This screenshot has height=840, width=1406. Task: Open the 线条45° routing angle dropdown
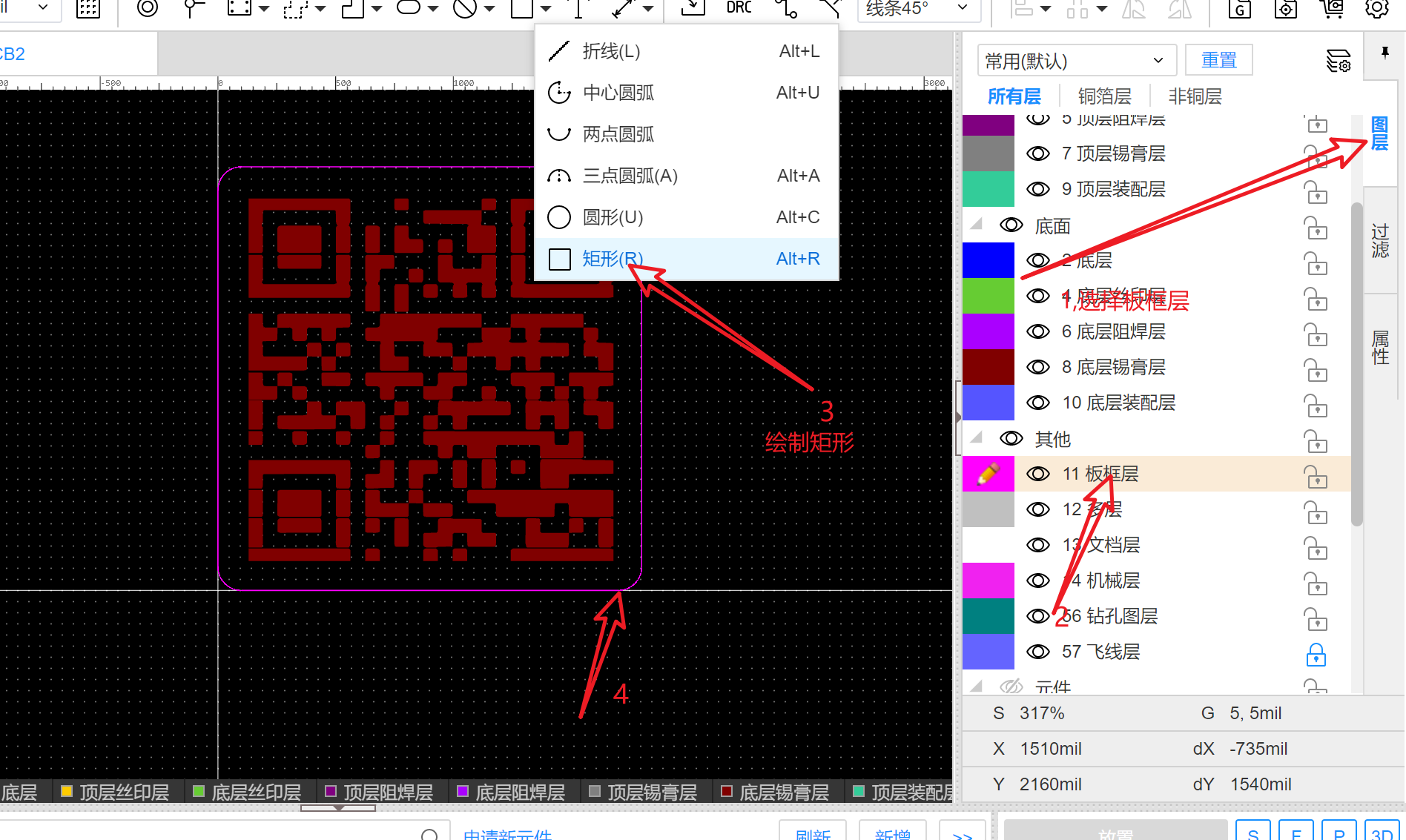pos(920,9)
